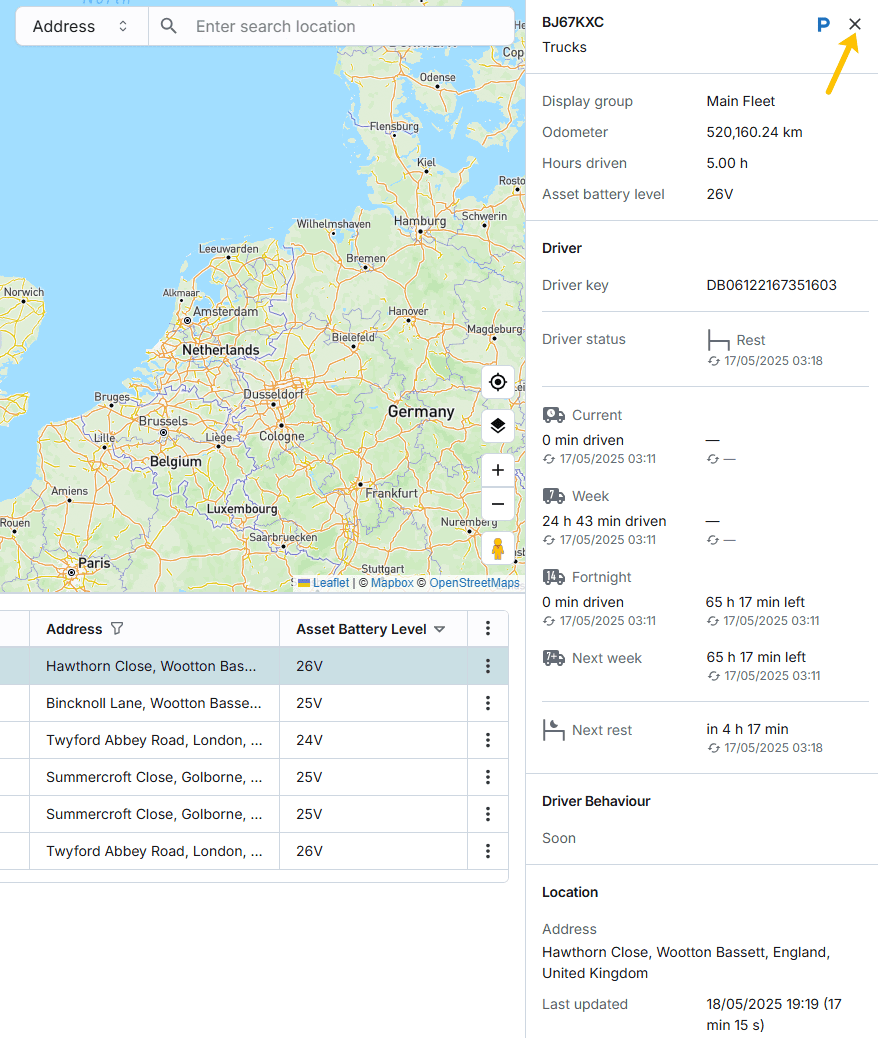The image size is (878, 1038).
Task: Open the map layers selector
Action: [498, 426]
